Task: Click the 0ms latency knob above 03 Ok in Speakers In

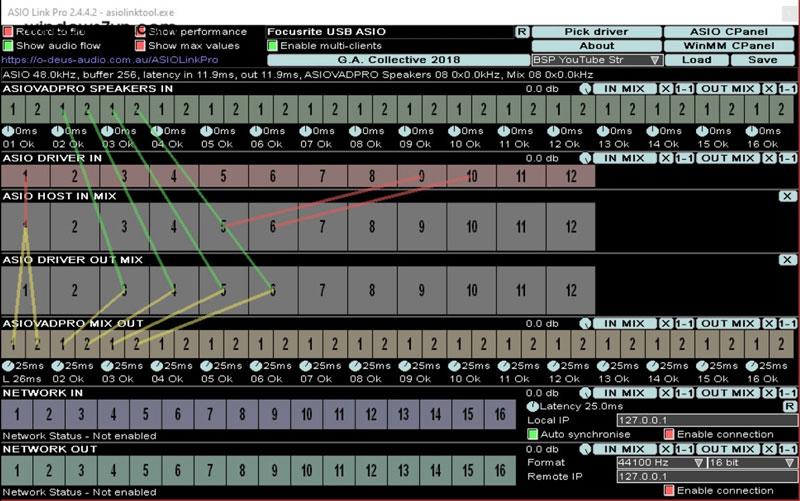Action: 108,131
